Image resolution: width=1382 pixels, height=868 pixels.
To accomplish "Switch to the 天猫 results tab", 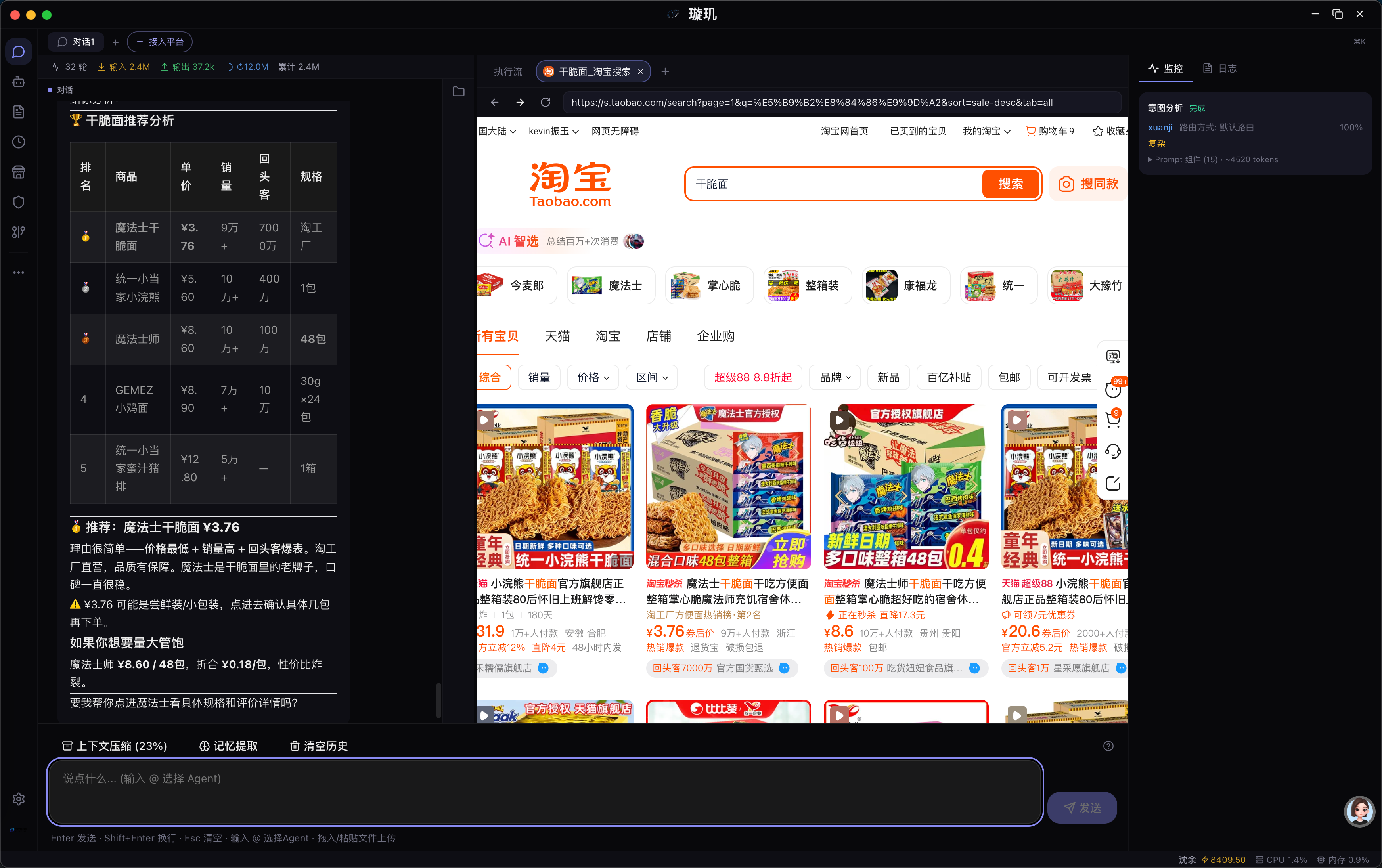I will pyautogui.click(x=557, y=336).
